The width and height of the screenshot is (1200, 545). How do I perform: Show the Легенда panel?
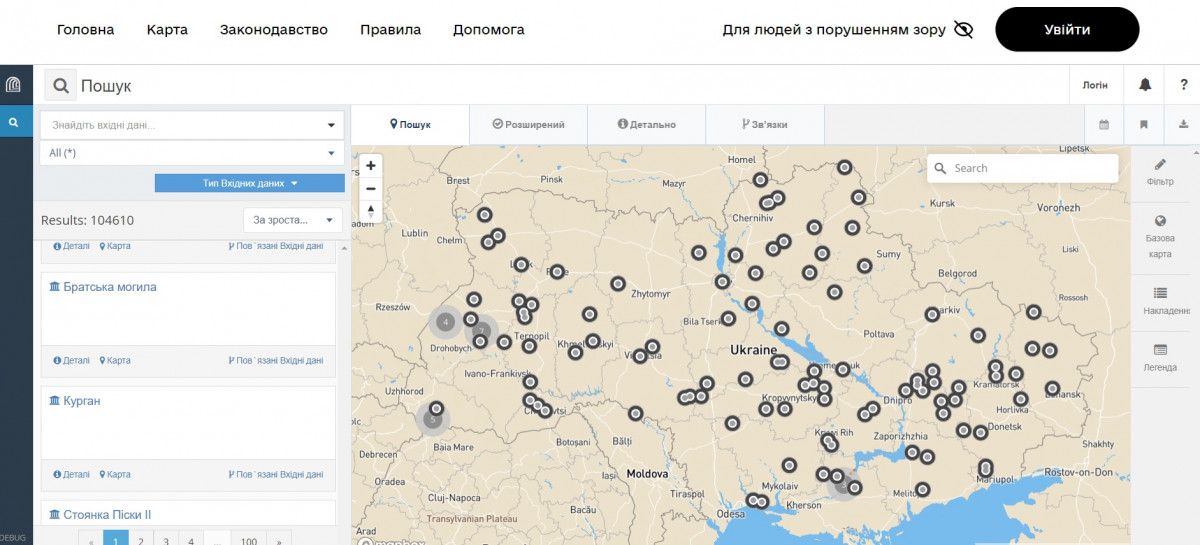(x=1160, y=357)
